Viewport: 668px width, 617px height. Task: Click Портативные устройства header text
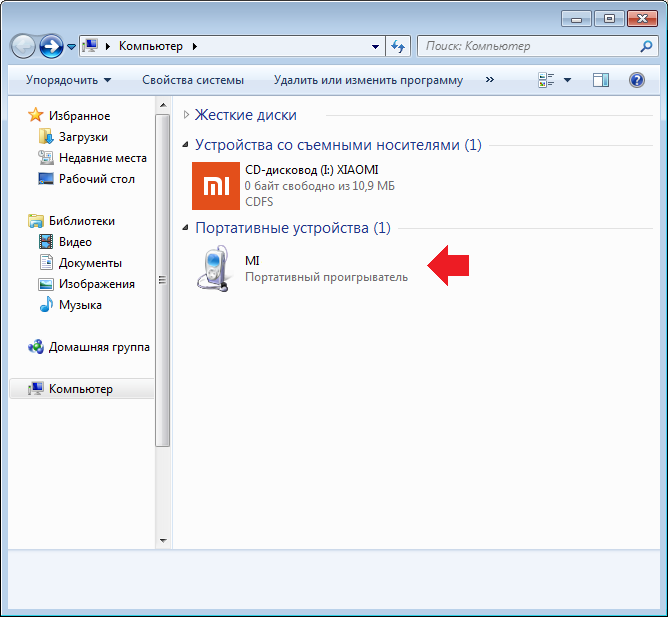pos(293,228)
